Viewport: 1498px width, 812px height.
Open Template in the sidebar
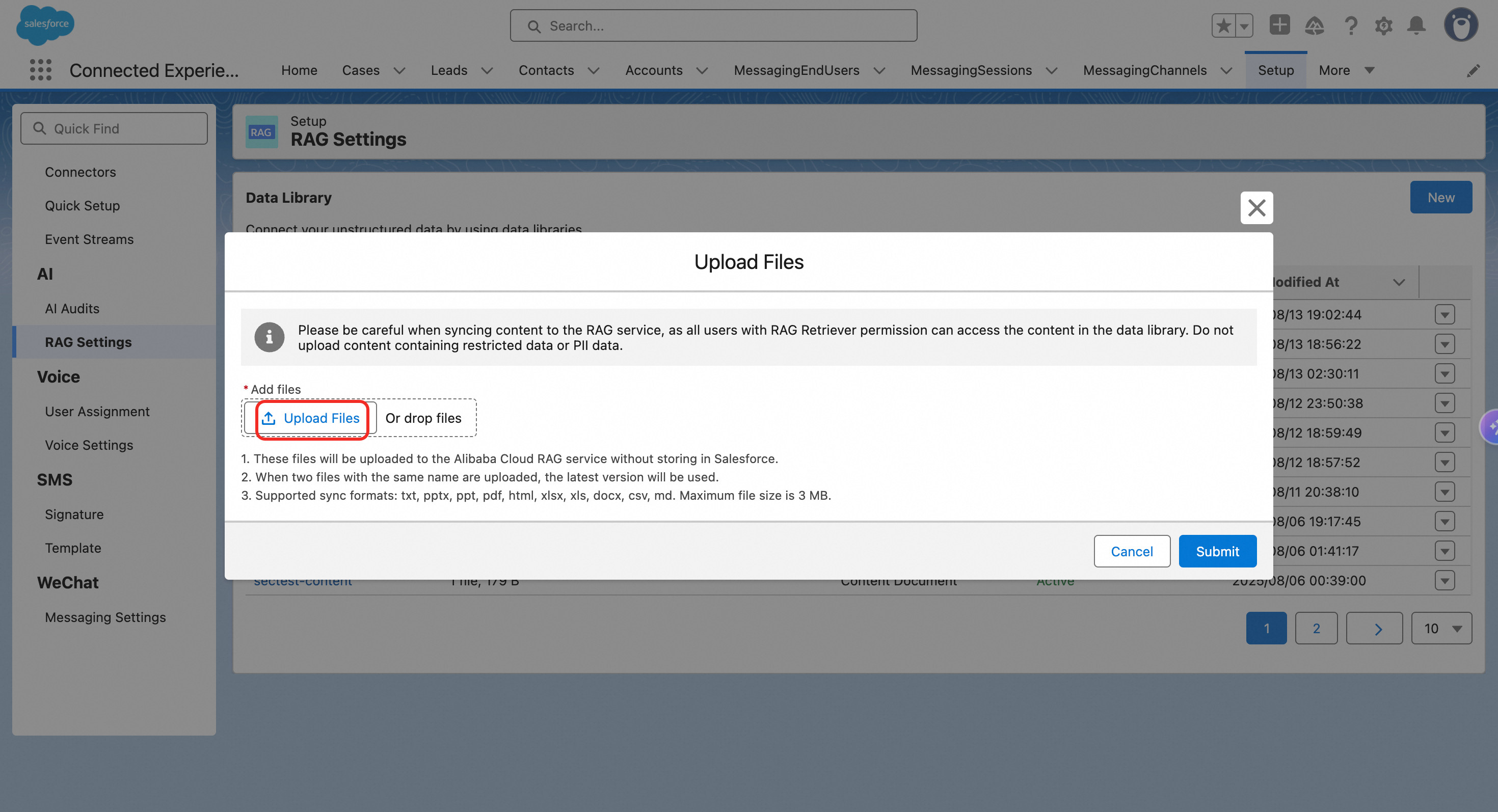coord(73,548)
